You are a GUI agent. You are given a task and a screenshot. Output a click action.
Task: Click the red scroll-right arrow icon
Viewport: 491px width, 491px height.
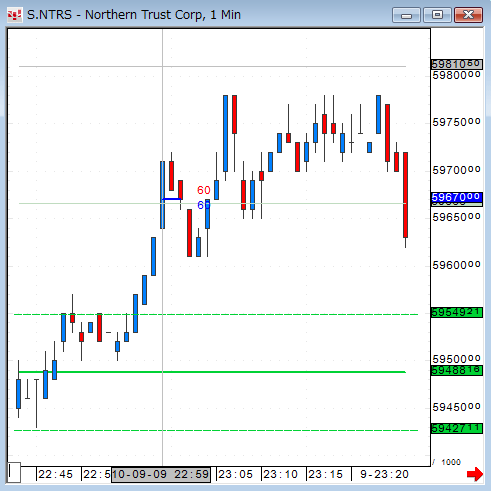click(x=475, y=474)
